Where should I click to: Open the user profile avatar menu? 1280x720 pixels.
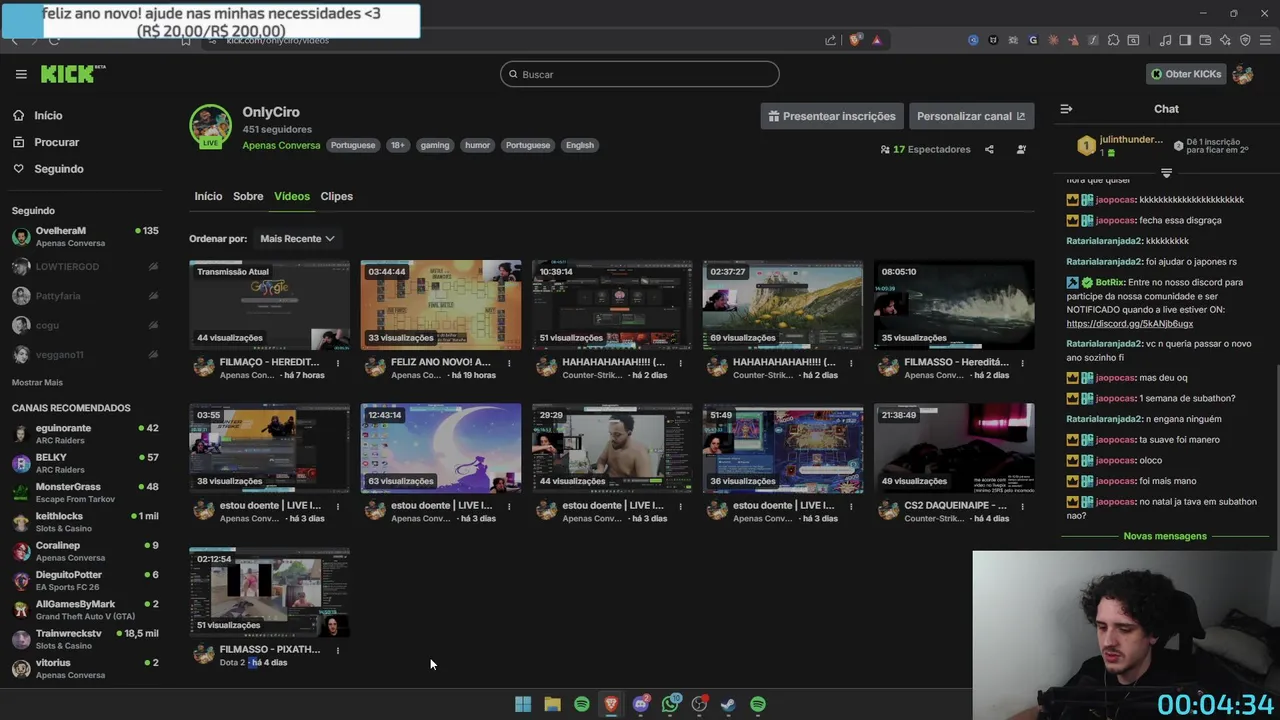pyautogui.click(x=1243, y=74)
